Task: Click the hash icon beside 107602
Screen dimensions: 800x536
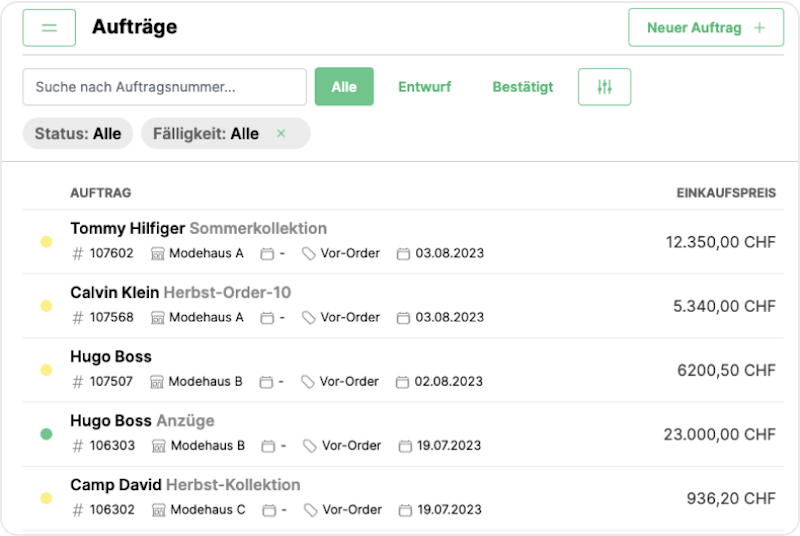Action: (x=78, y=253)
